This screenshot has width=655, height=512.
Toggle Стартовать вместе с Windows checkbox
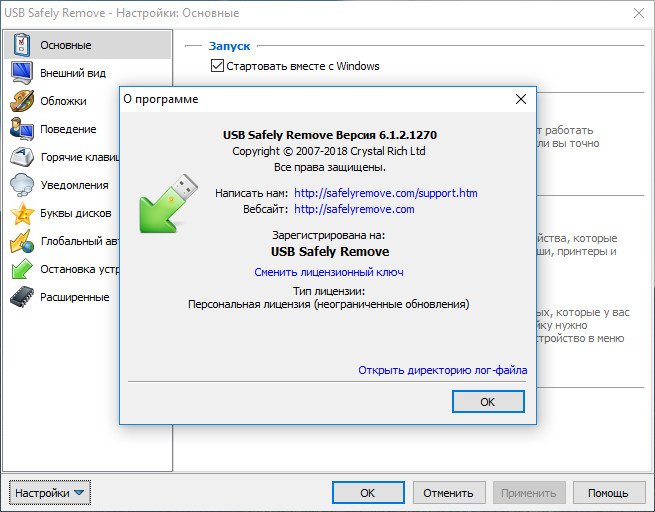coord(217,66)
